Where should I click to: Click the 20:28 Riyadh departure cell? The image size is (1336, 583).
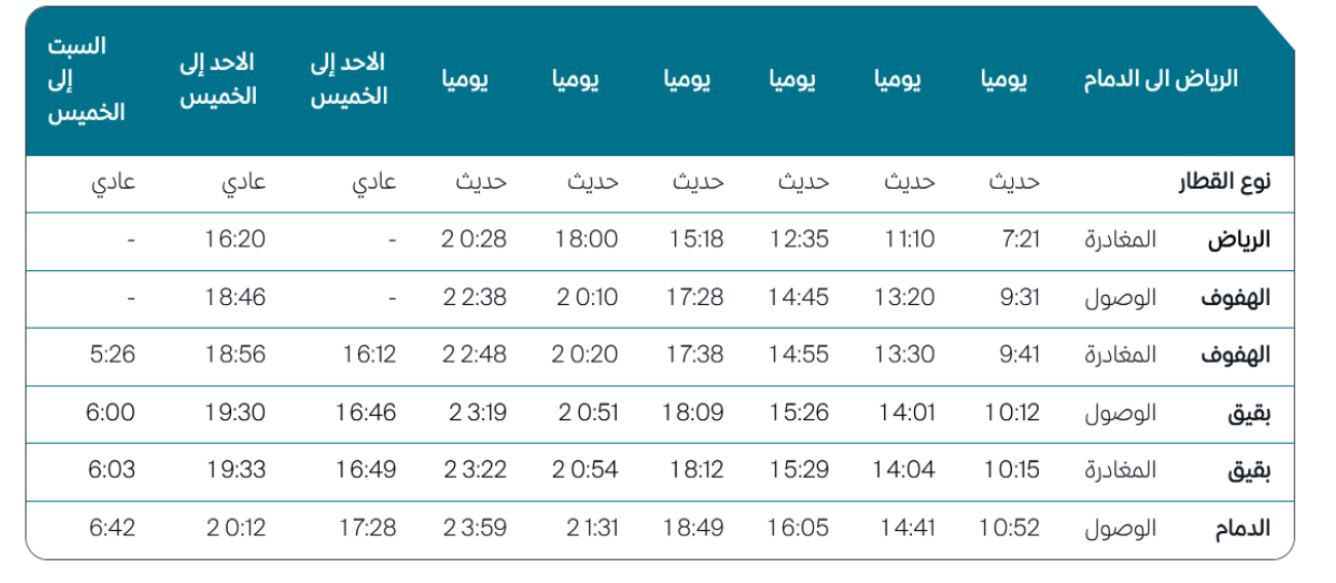[473, 240]
